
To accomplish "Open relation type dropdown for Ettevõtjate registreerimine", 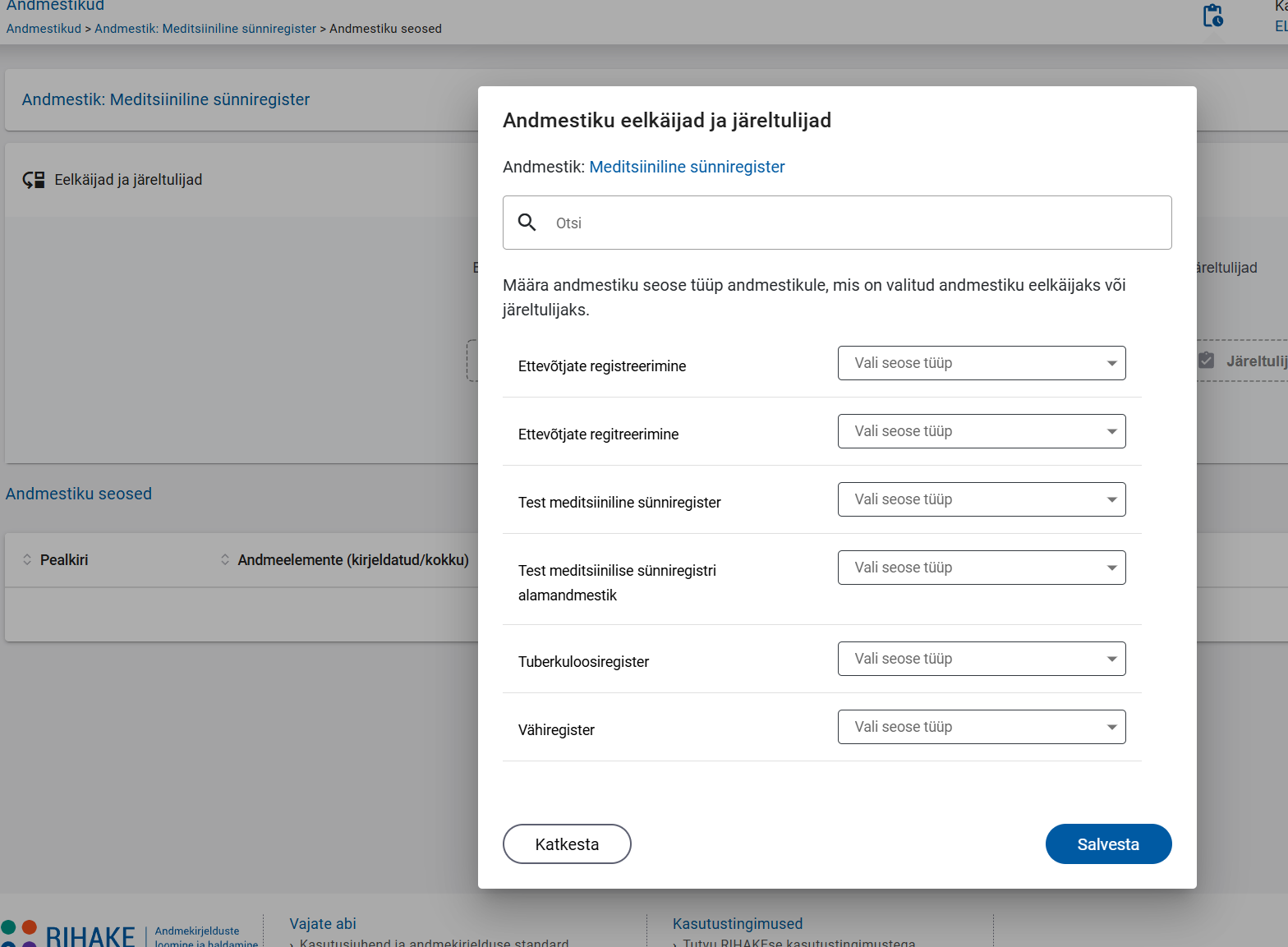I will click(x=981, y=363).
